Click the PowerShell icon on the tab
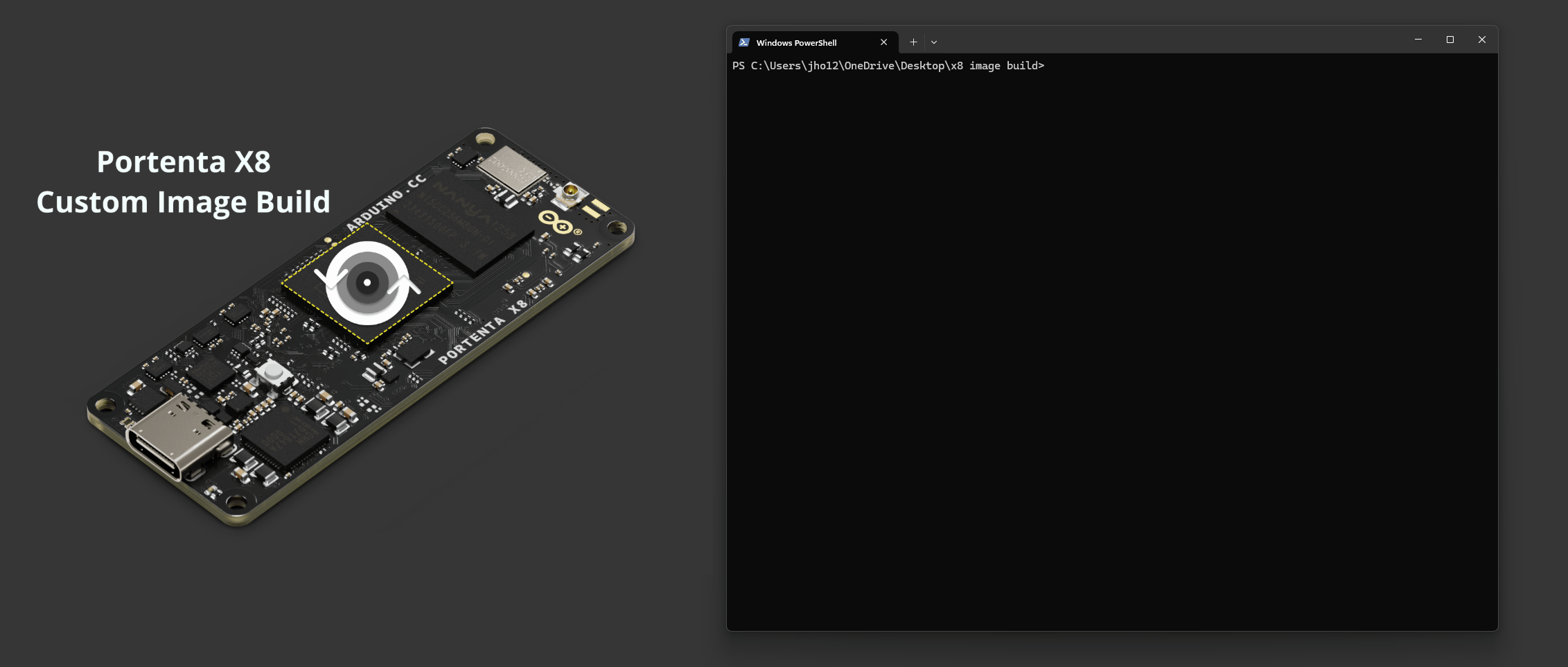This screenshot has height=667, width=1568. pyautogui.click(x=745, y=42)
